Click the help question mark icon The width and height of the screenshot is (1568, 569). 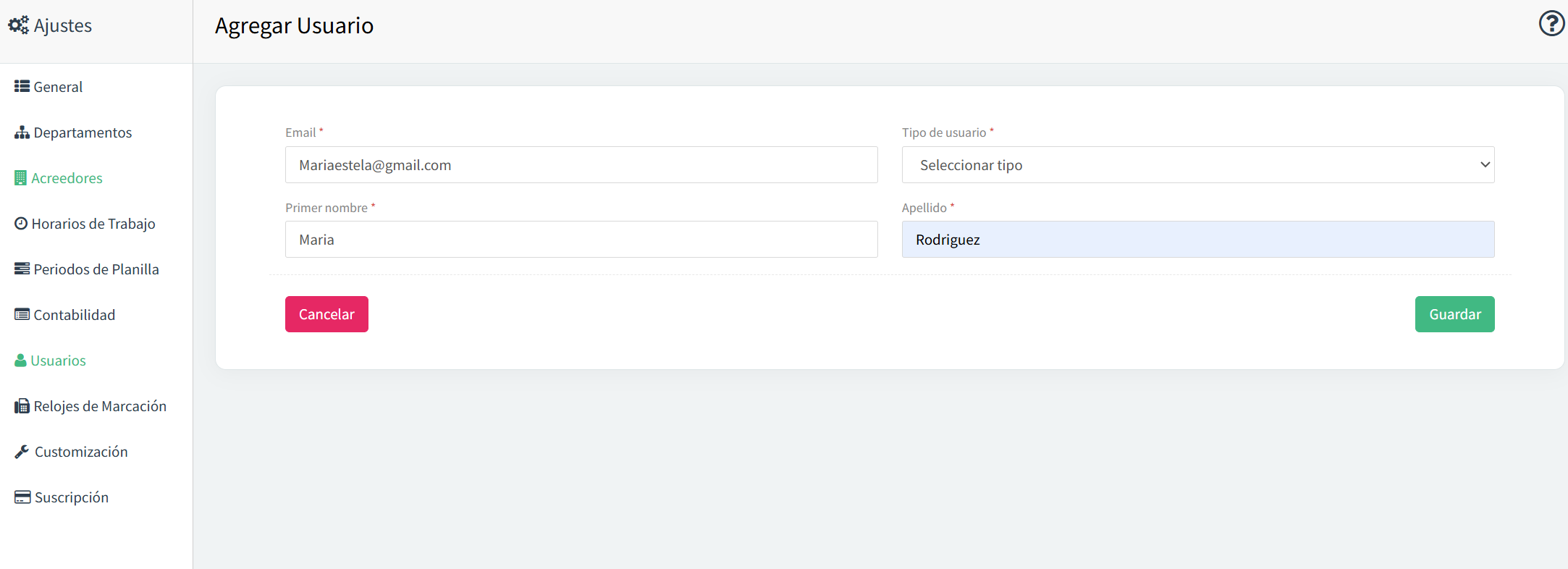[1551, 24]
